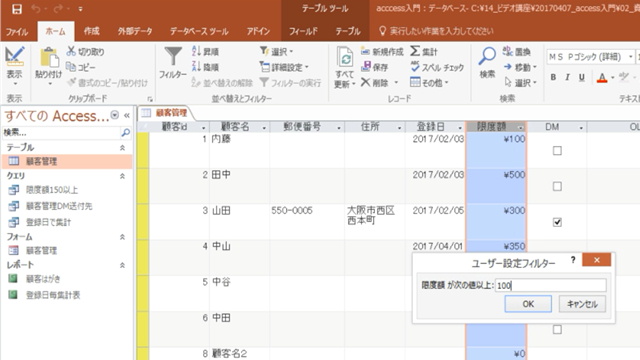Collapse the テーブル group
This screenshot has width=640, height=360.
(122, 148)
